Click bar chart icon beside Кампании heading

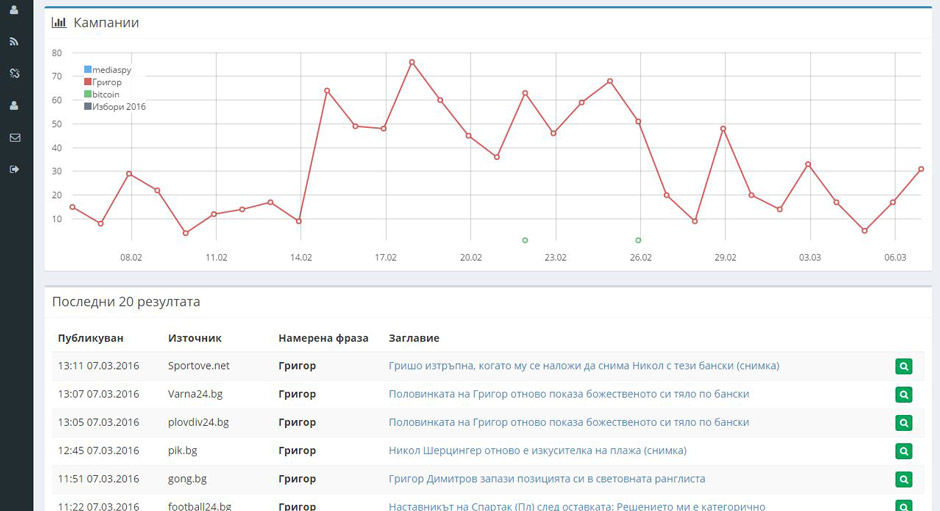coord(59,22)
